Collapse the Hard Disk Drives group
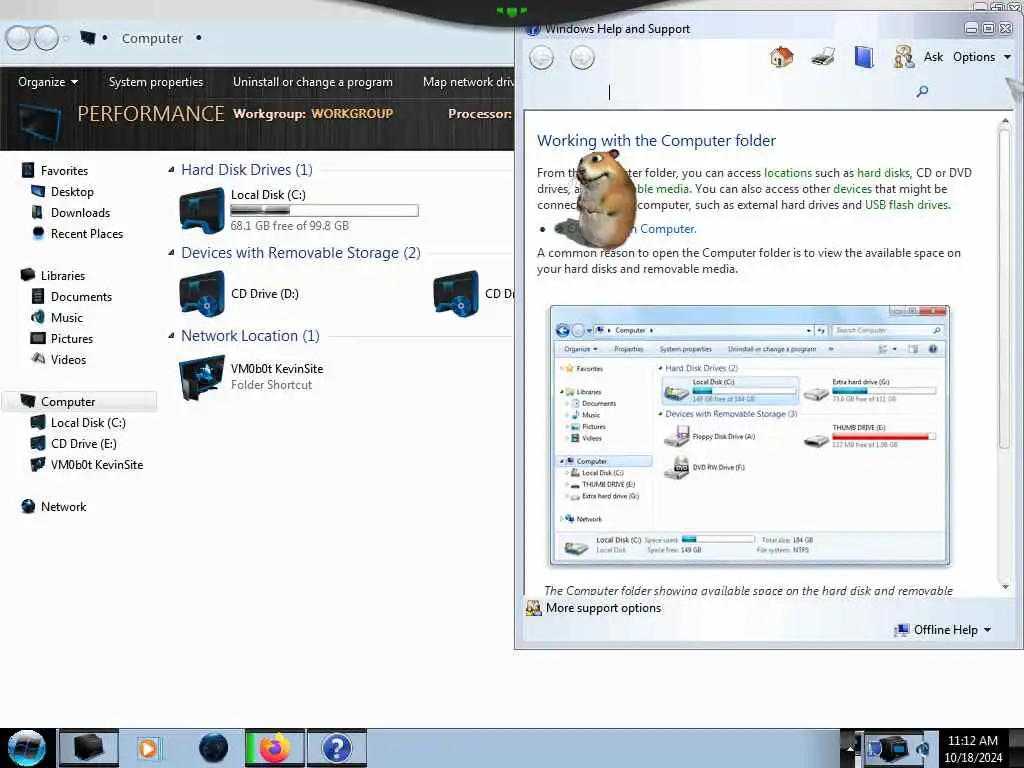 [x=171, y=170]
